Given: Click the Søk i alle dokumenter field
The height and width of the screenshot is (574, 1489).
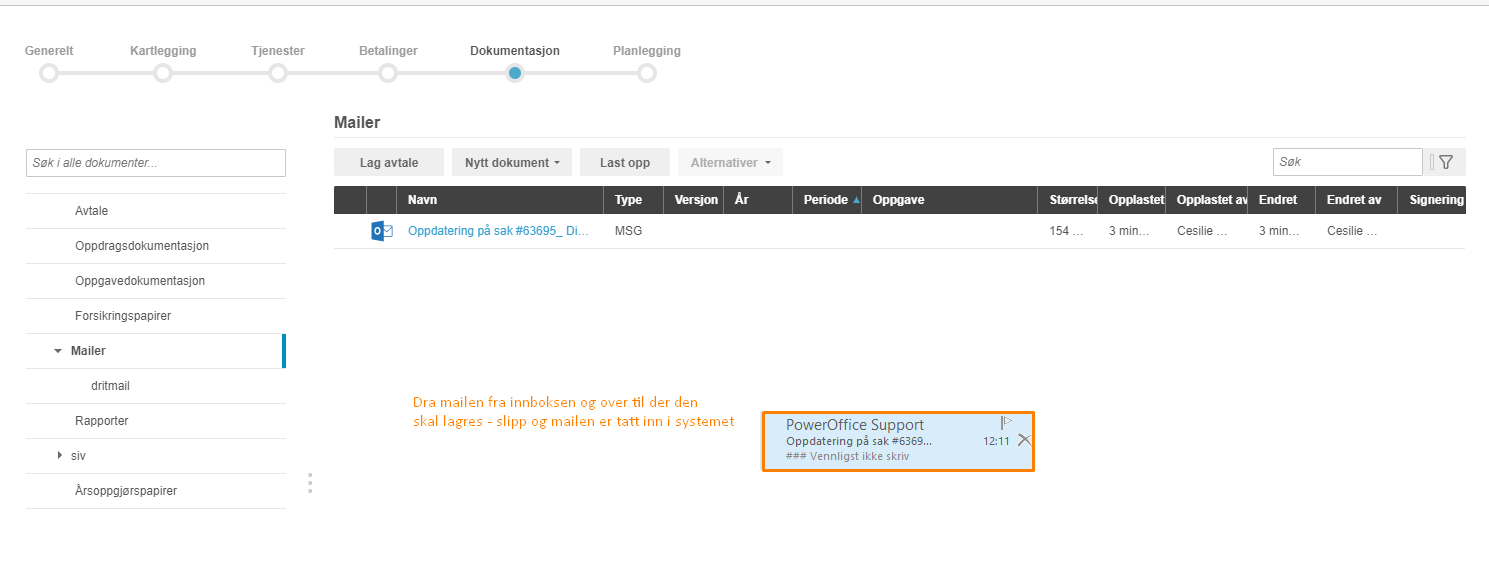Looking at the screenshot, I should [156, 162].
